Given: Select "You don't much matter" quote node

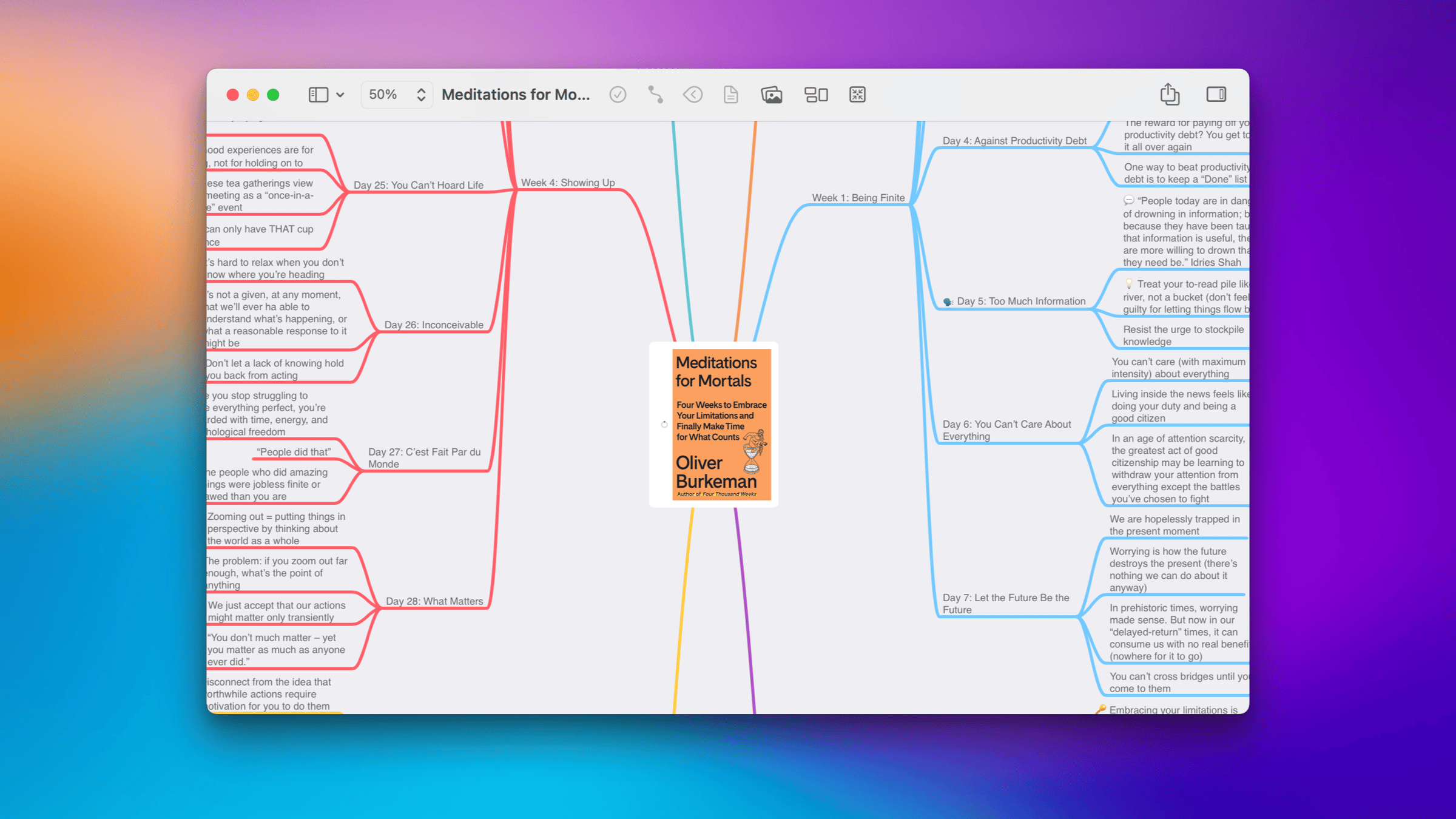Looking at the screenshot, I should (276, 650).
